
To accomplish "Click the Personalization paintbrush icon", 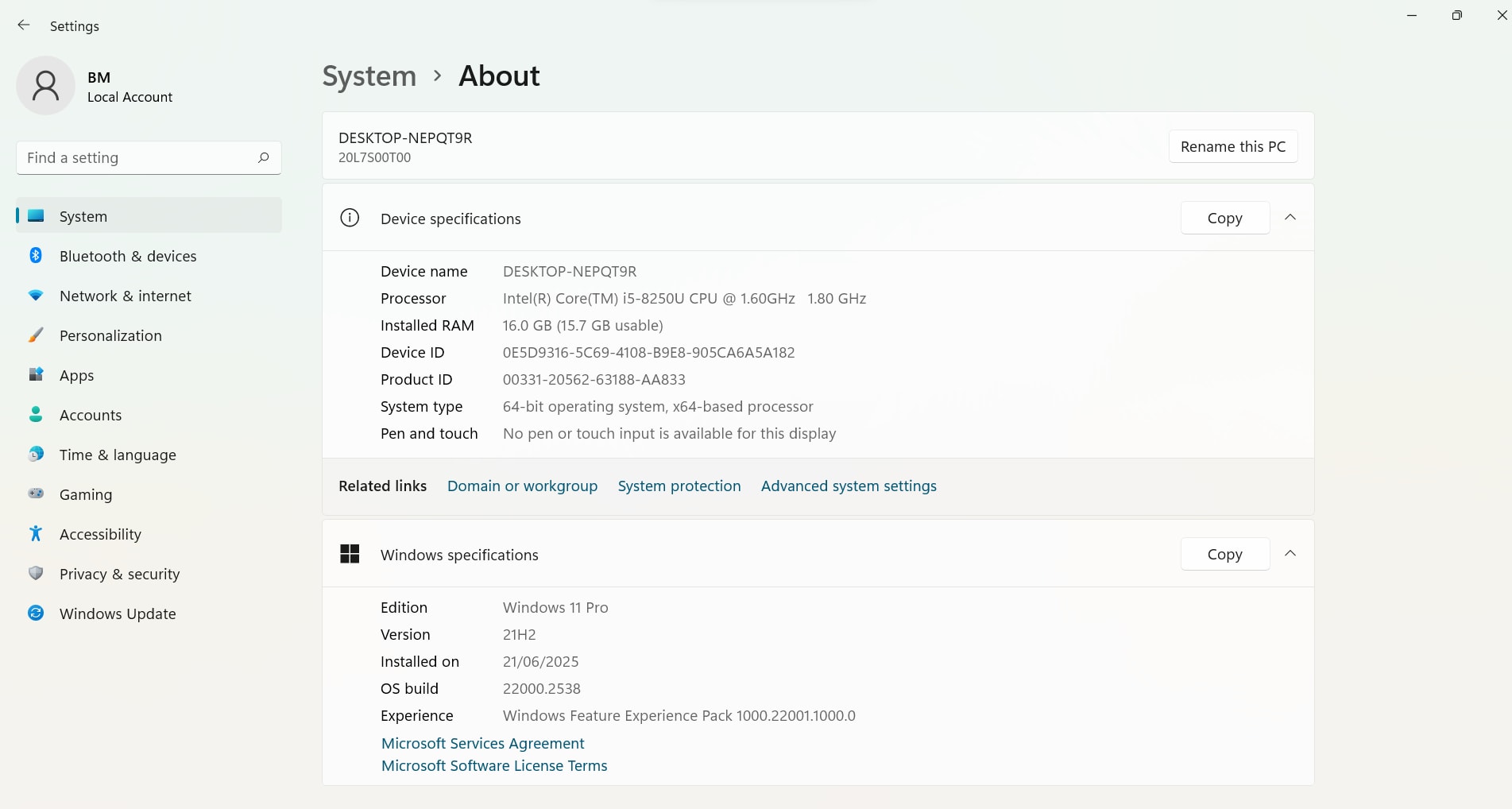I will [36, 335].
